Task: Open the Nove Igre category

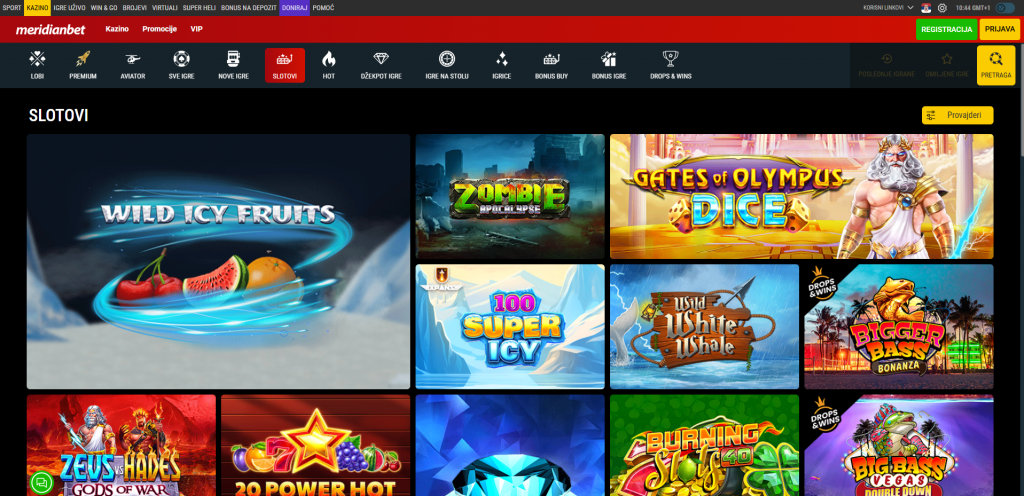Action: pyautogui.click(x=233, y=65)
